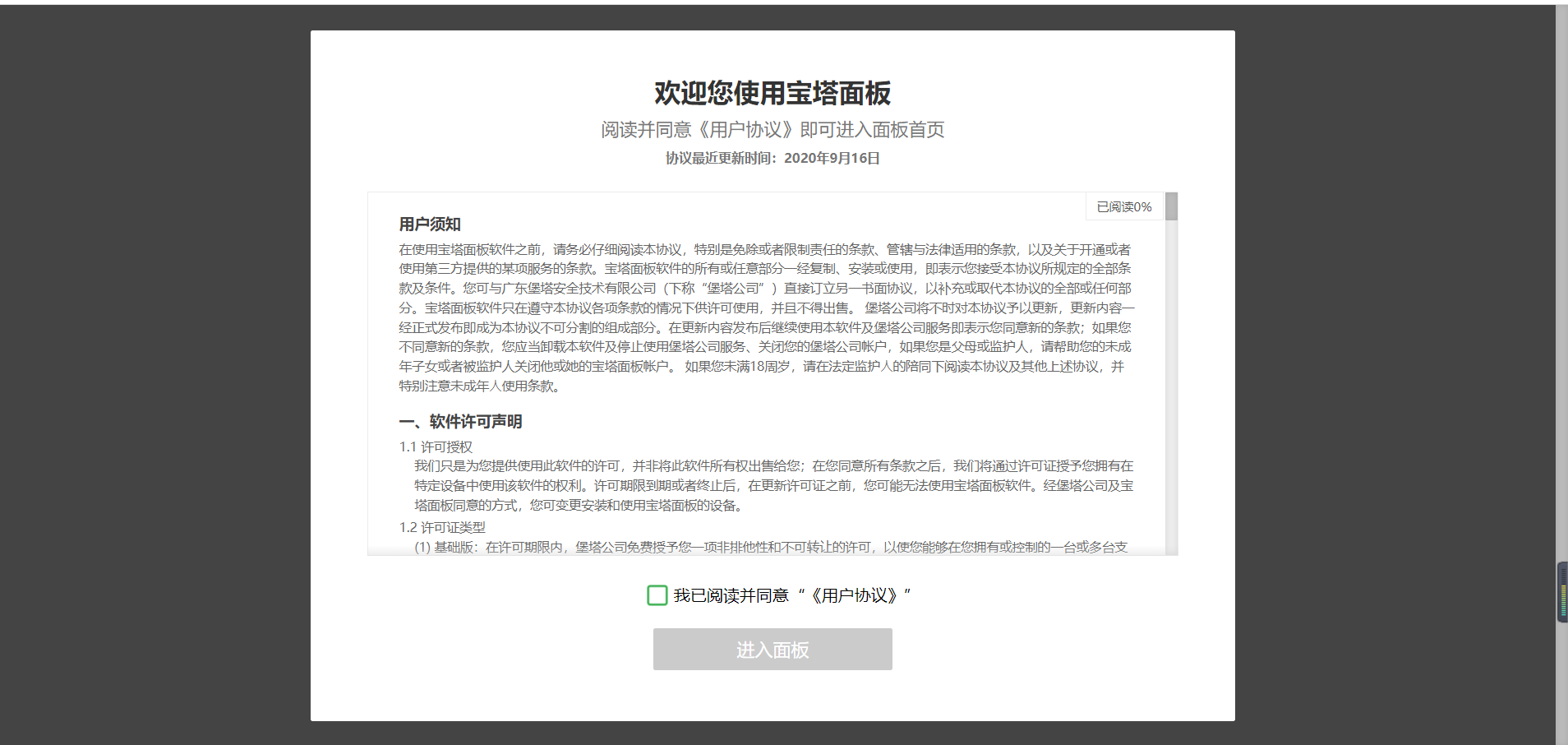Click the 1.1 许可授权 line
This screenshot has height=745, width=1568.
point(436,447)
